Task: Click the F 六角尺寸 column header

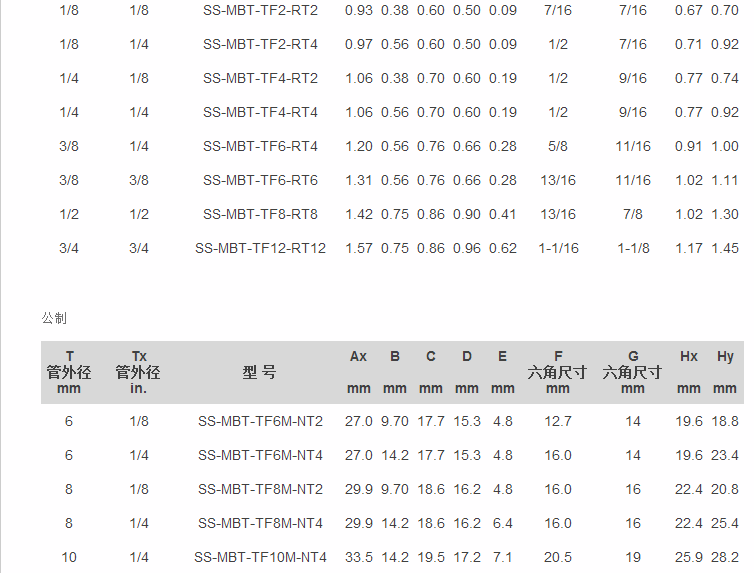Action: [558, 372]
